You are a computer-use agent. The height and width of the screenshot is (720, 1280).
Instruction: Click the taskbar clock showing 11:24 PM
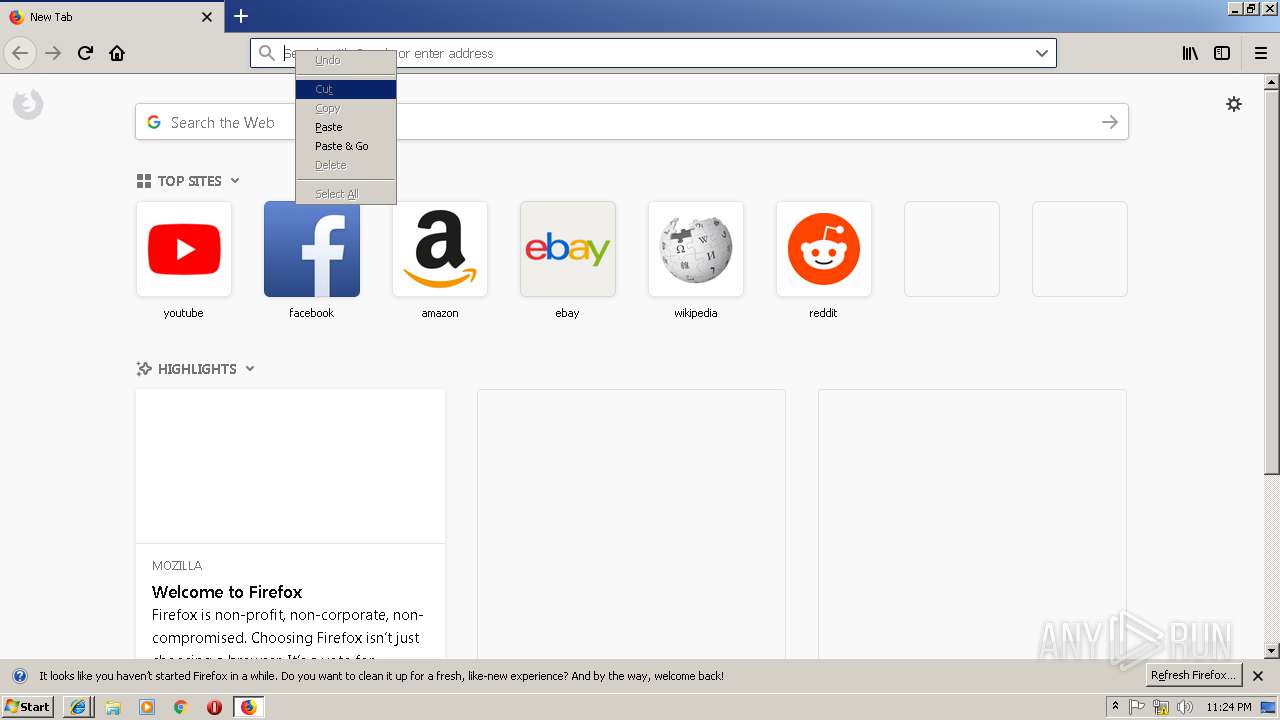[1229, 707]
